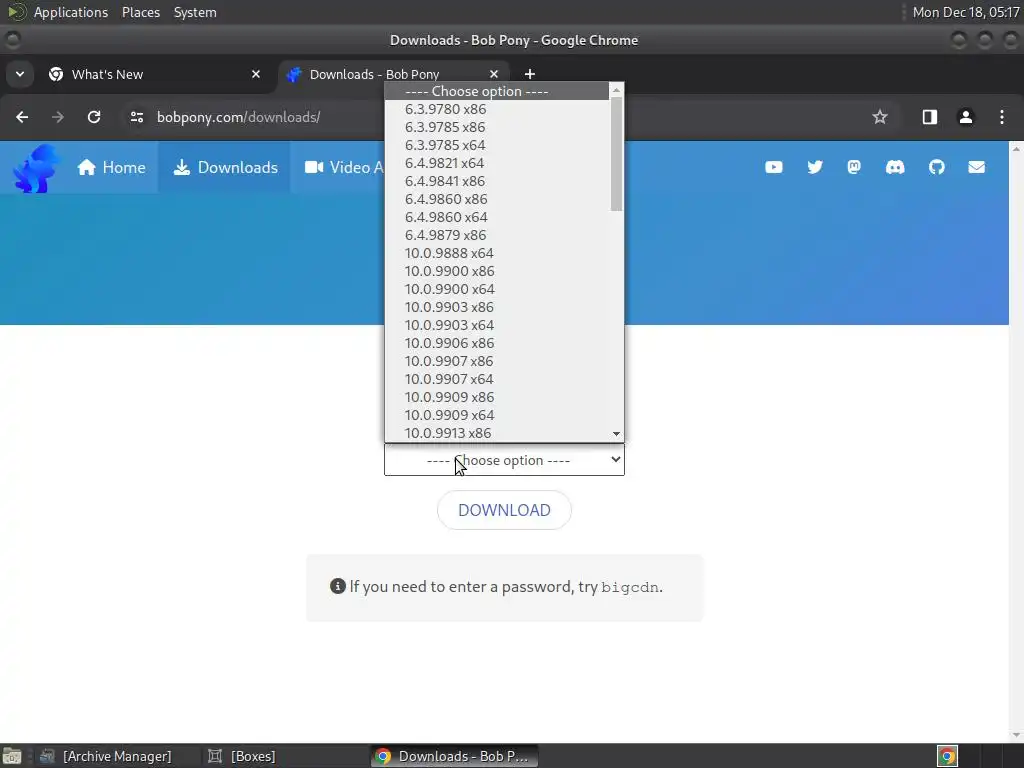The image size is (1024, 768).
Task: Open Chrome's three-dot menu
Action: click(x=1002, y=117)
